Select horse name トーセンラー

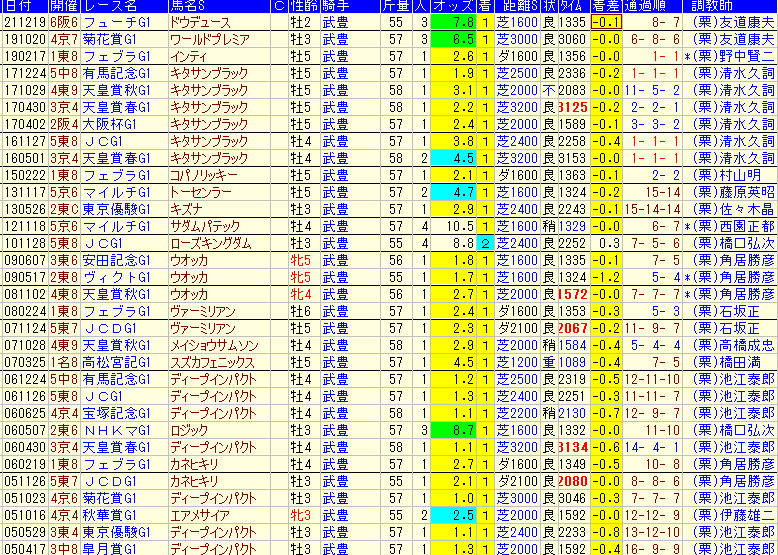tap(200, 192)
